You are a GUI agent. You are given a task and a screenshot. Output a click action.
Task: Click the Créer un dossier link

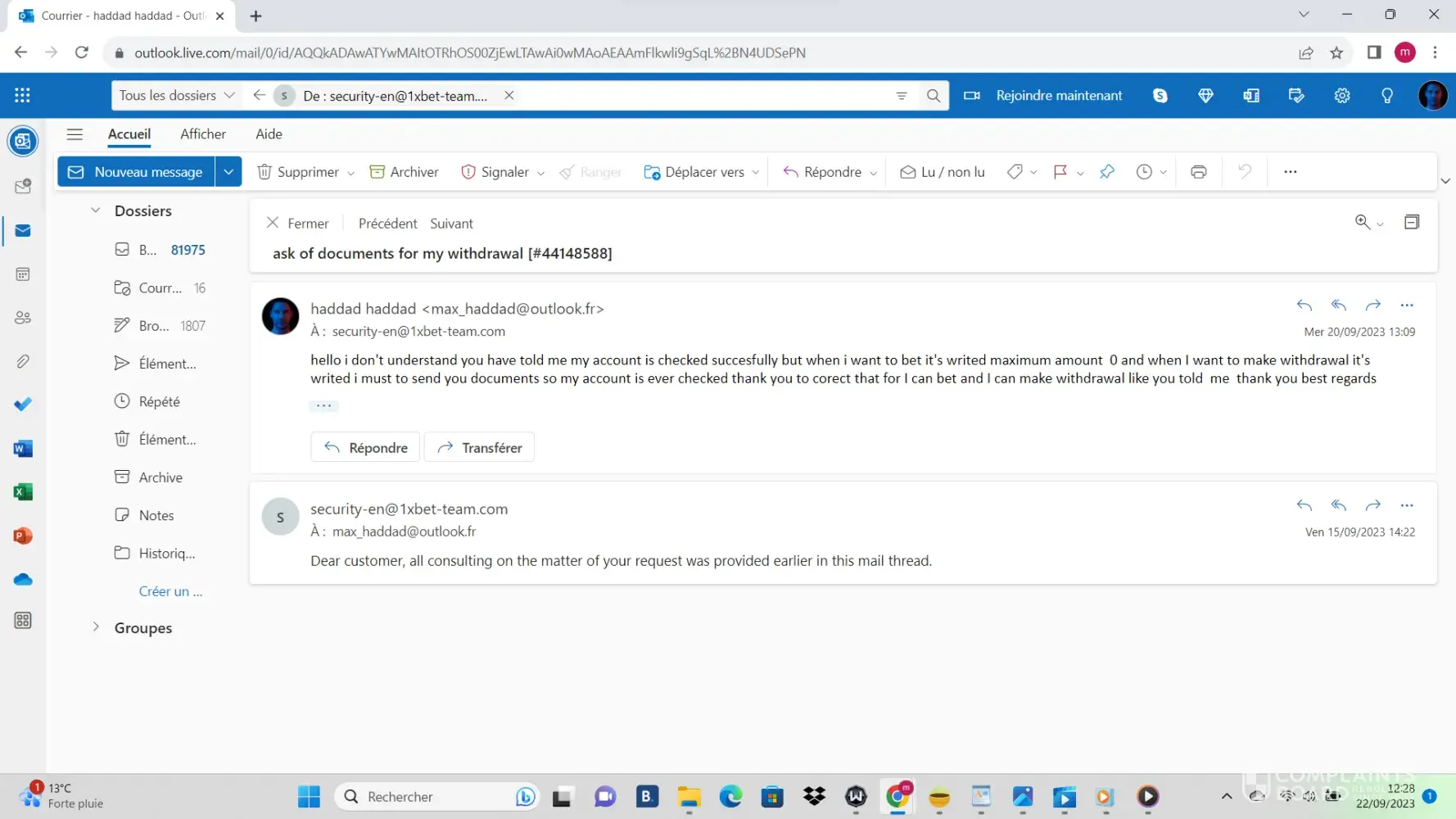[x=170, y=591]
